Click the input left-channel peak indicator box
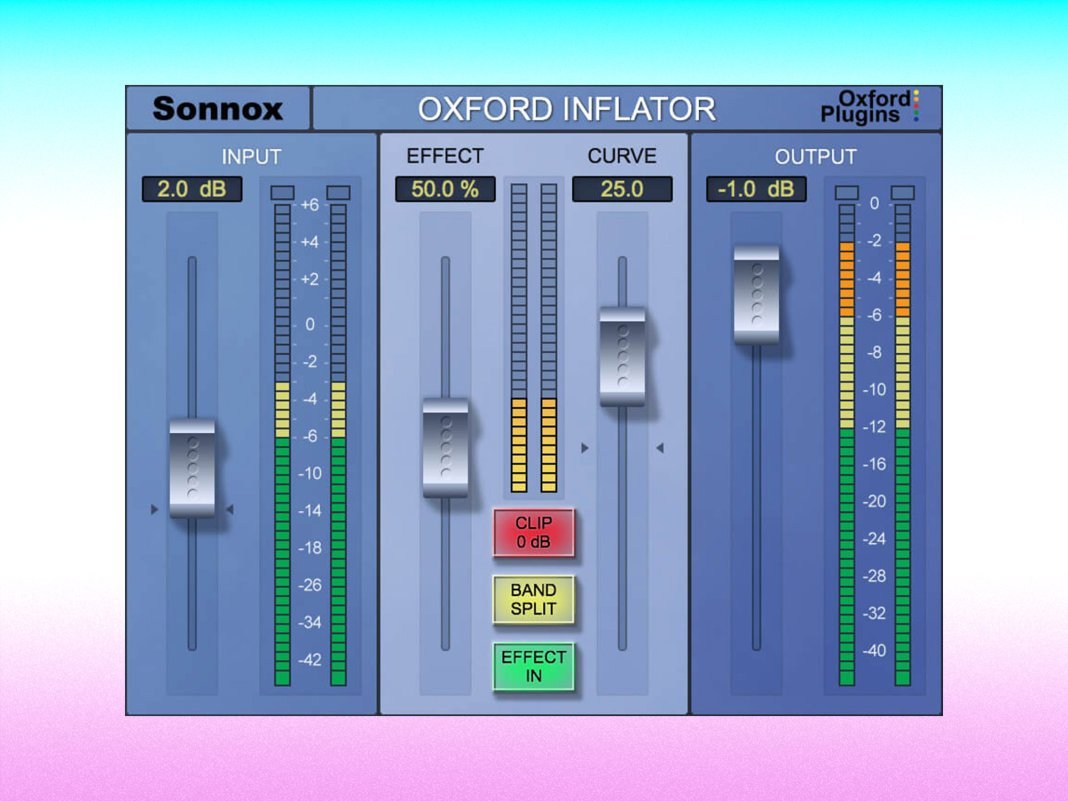The width and height of the screenshot is (1068, 801). coord(282,193)
